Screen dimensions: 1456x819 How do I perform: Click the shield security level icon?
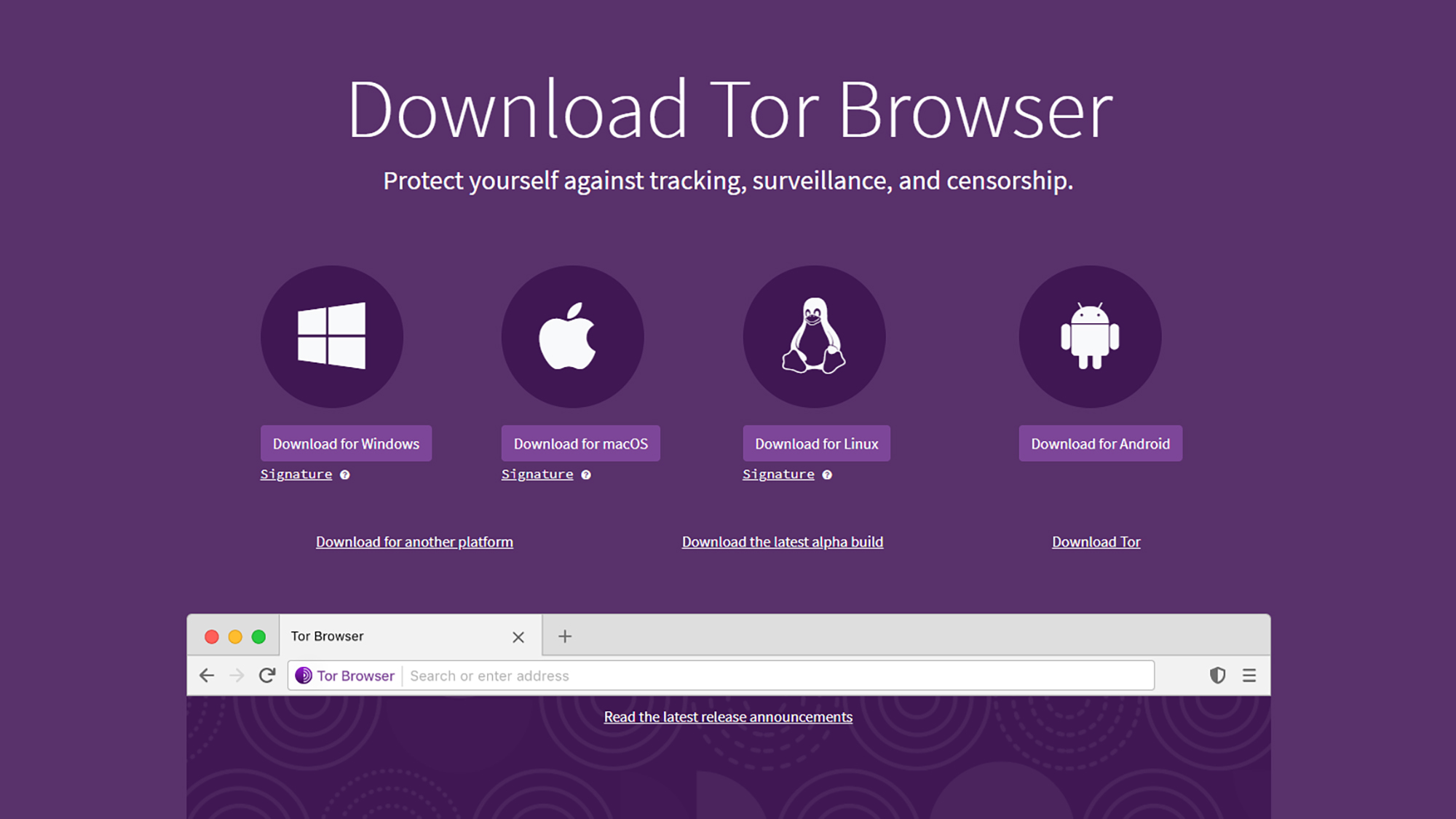point(1217,676)
